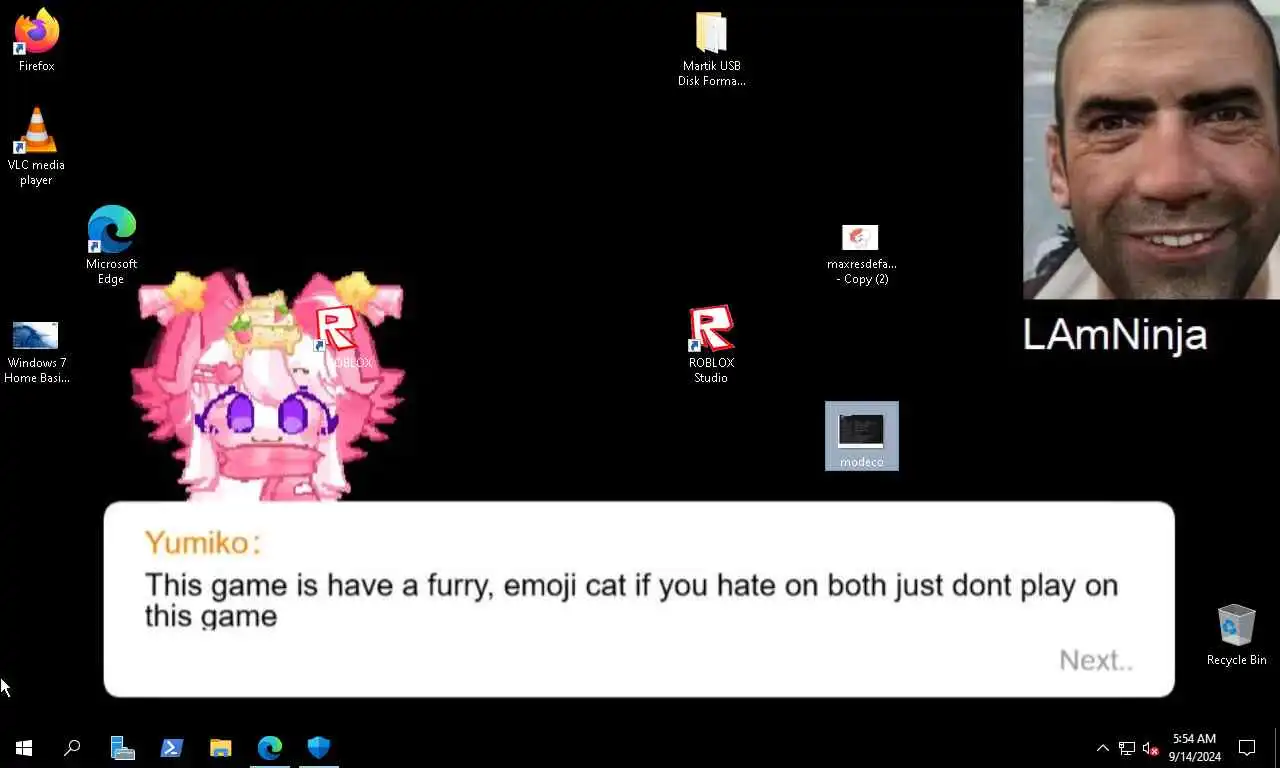The image size is (1280, 768).
Task: Open the Firefox desktop shortcut
Action: pyautogui.click(x=37, y=40)
